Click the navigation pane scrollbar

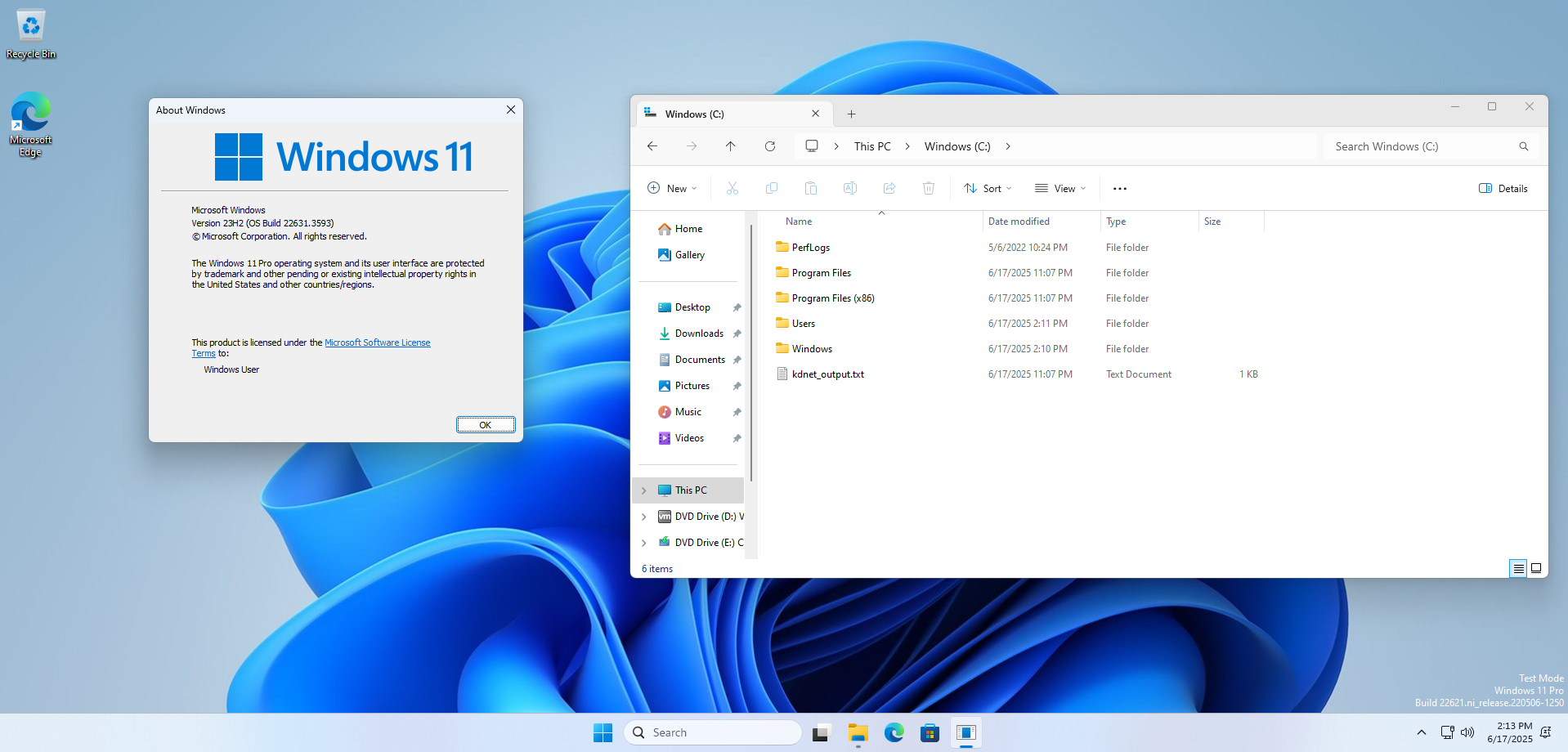click(x=751, y=351)
